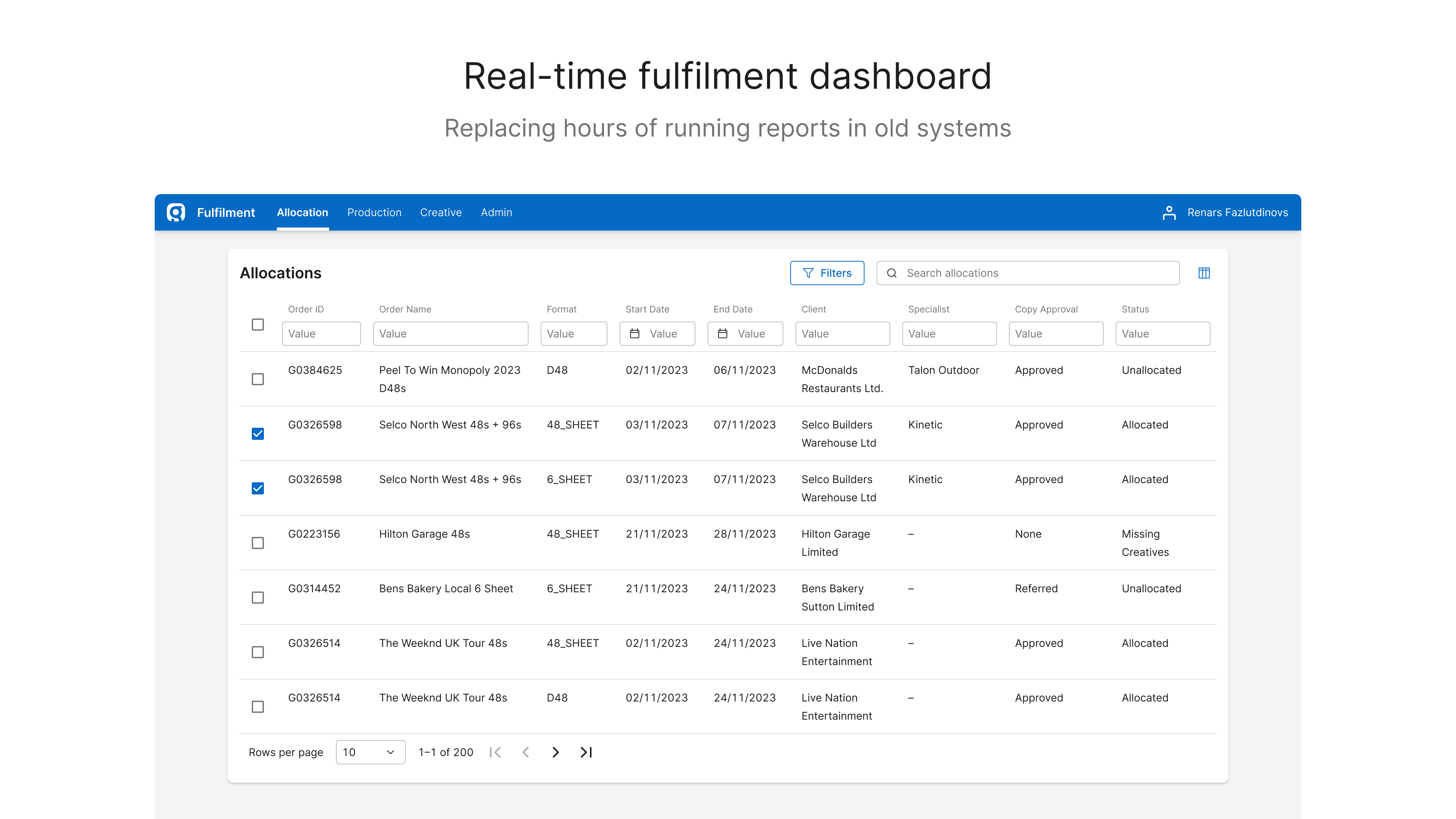Viewport: 1456px width, 819px height.
Task: Open the Start Date calendar picker
Action: [x=636, y=334]
